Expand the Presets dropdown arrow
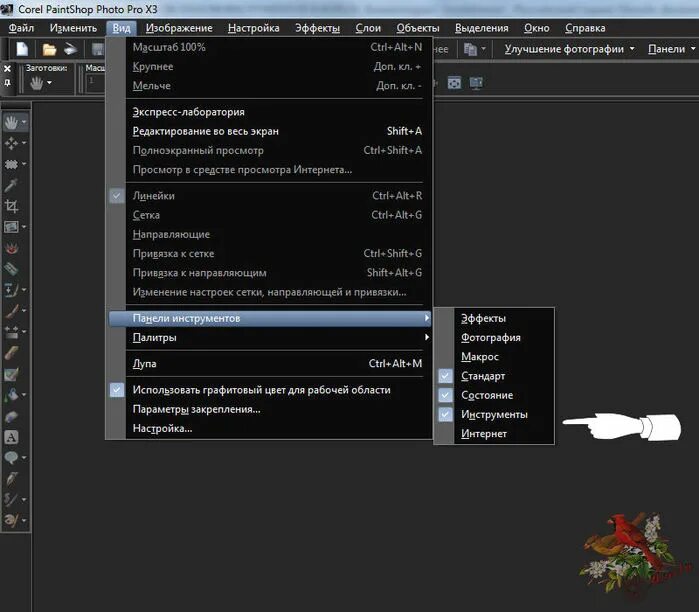699x612 pixels. coord(49,83)
